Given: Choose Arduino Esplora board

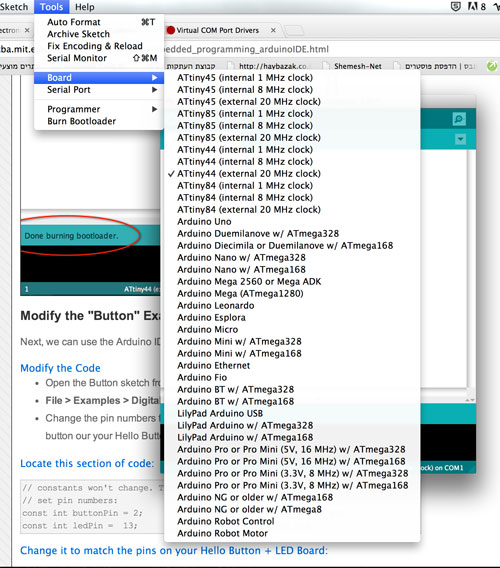Looking at the screenshot, I should (292, 317).
